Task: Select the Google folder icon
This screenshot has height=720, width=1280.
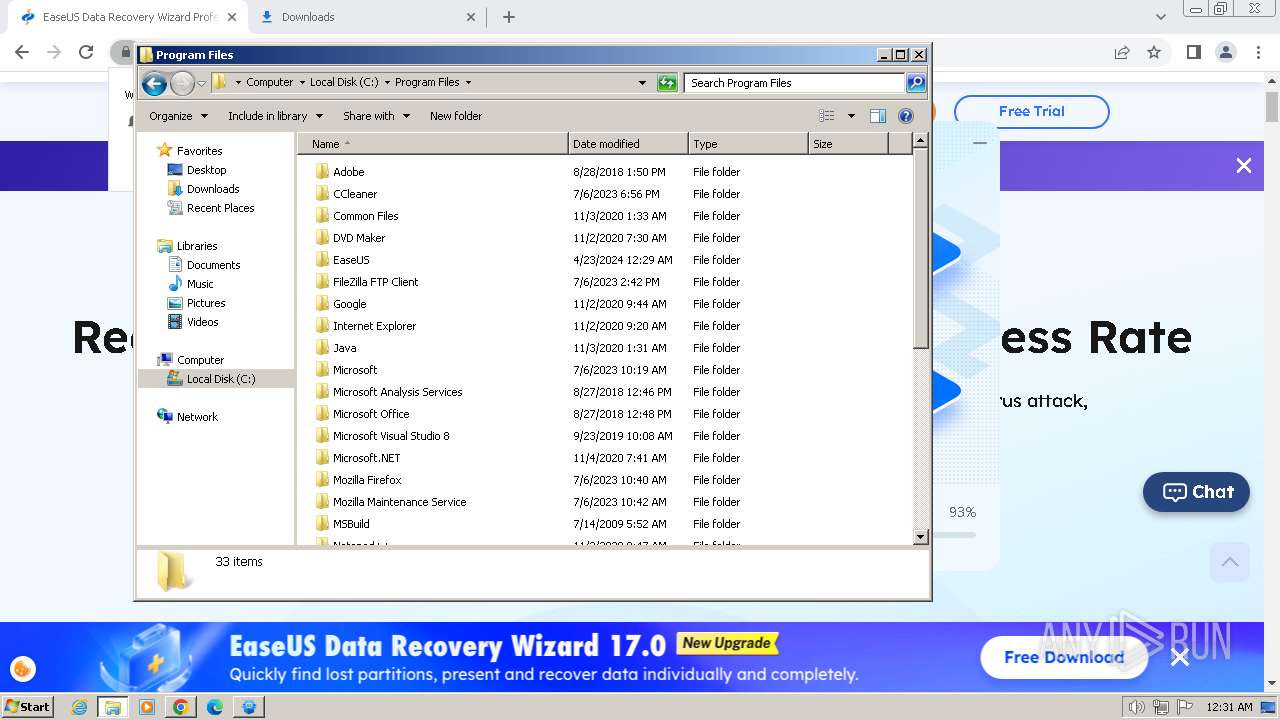Action: 322,304
